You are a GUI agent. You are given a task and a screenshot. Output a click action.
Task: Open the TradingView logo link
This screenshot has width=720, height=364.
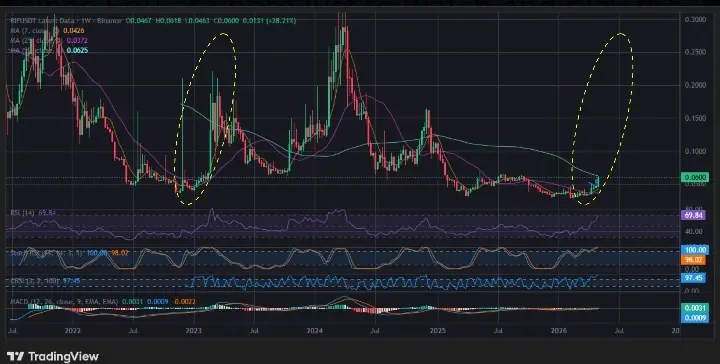point(53,356)
